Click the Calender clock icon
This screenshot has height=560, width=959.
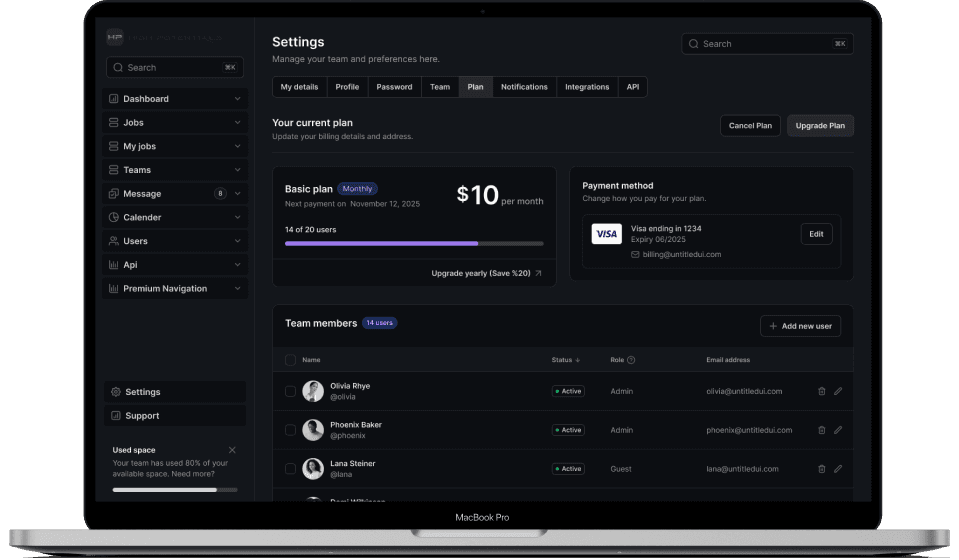113,217
